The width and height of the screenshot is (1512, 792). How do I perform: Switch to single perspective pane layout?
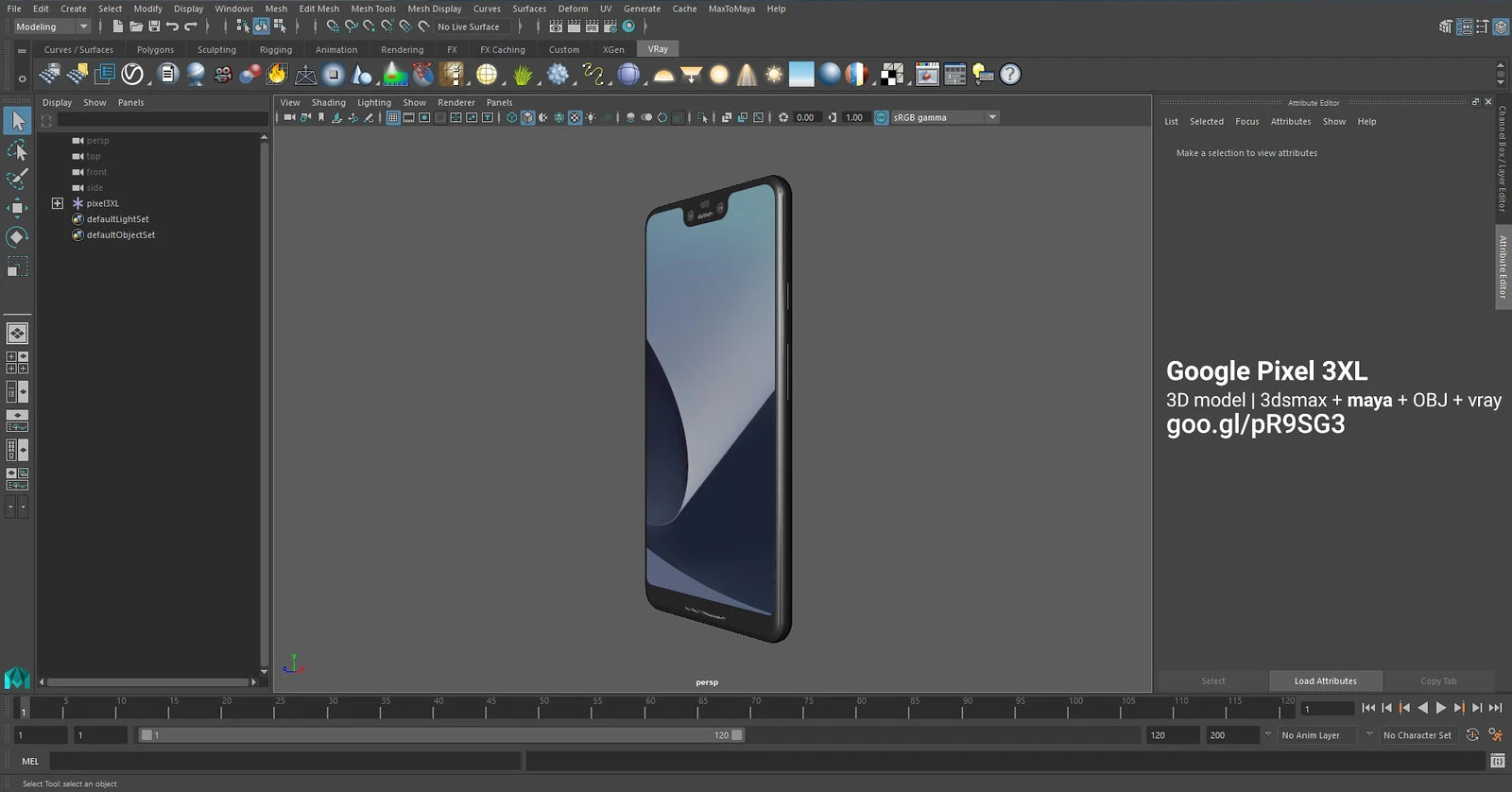(17, 333)
